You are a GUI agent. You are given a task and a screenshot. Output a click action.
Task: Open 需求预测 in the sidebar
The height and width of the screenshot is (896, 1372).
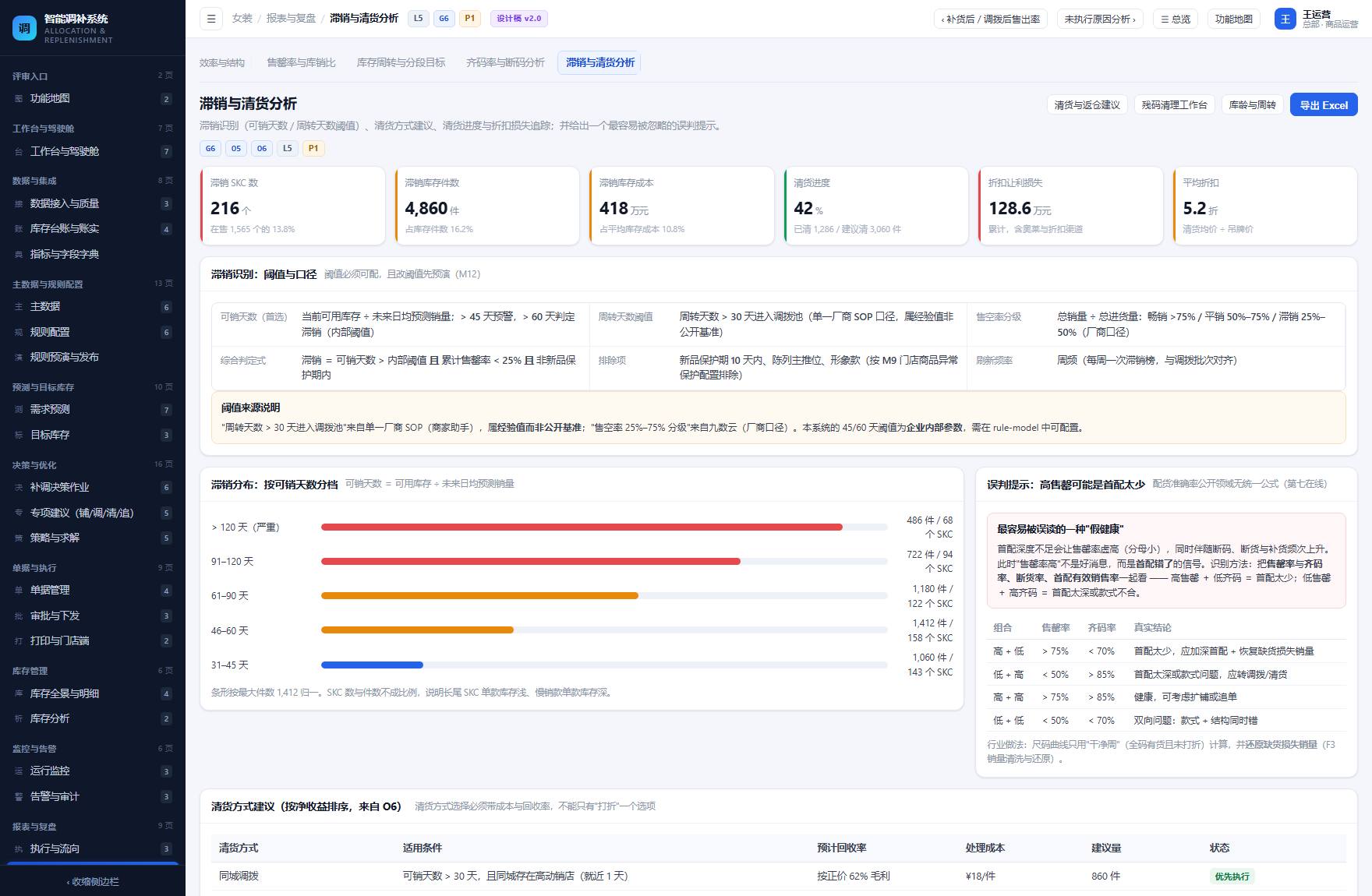coord(93,410)
